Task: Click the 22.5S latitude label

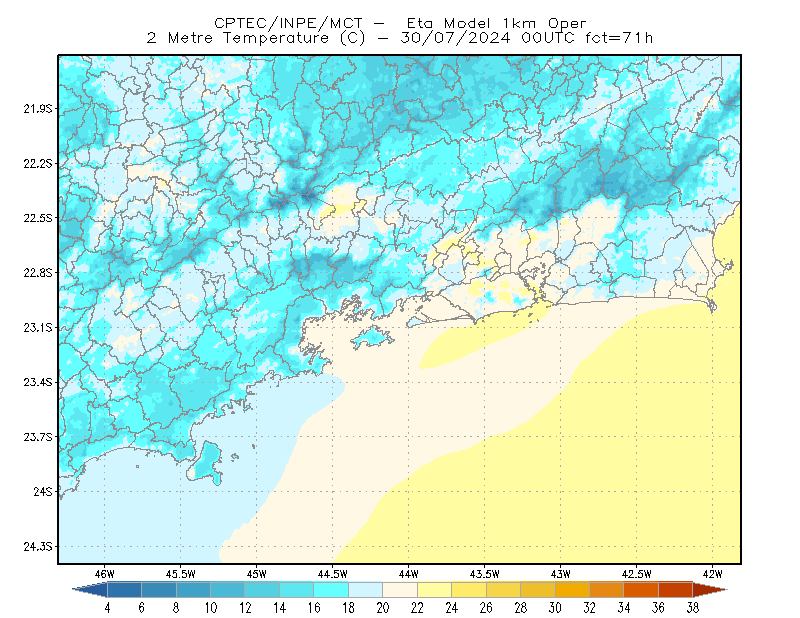Action: point(37,218)
